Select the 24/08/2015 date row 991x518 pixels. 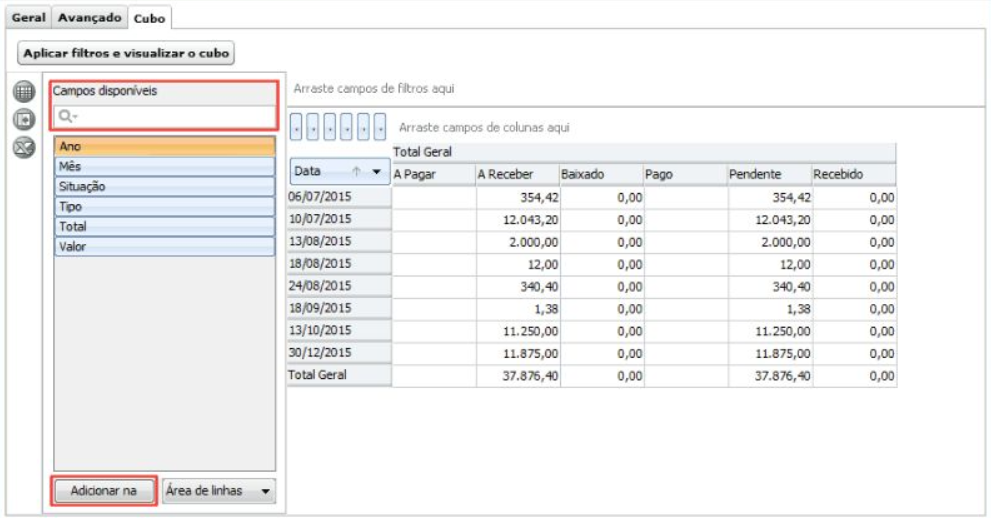[x=339, y=286]
